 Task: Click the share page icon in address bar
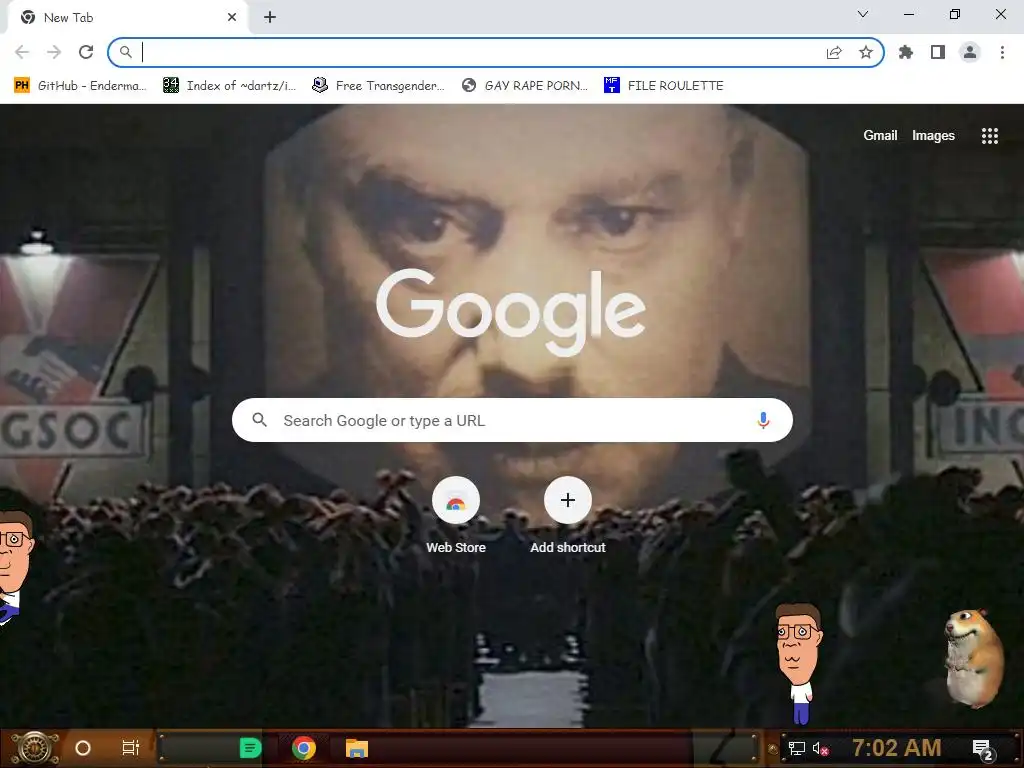tap(834, 52)
